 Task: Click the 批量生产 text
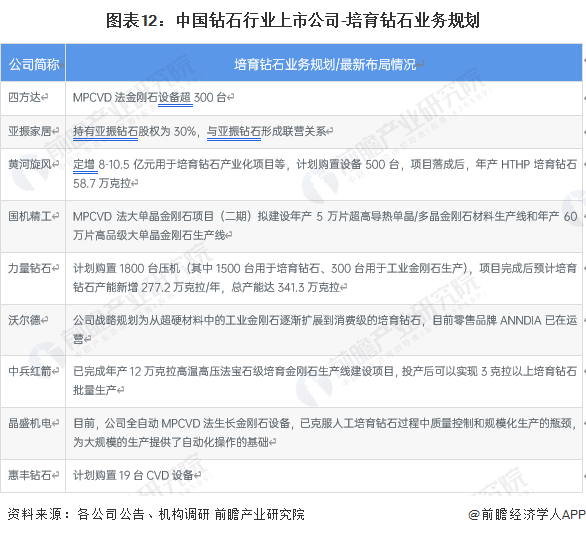(x=95, y=390)
